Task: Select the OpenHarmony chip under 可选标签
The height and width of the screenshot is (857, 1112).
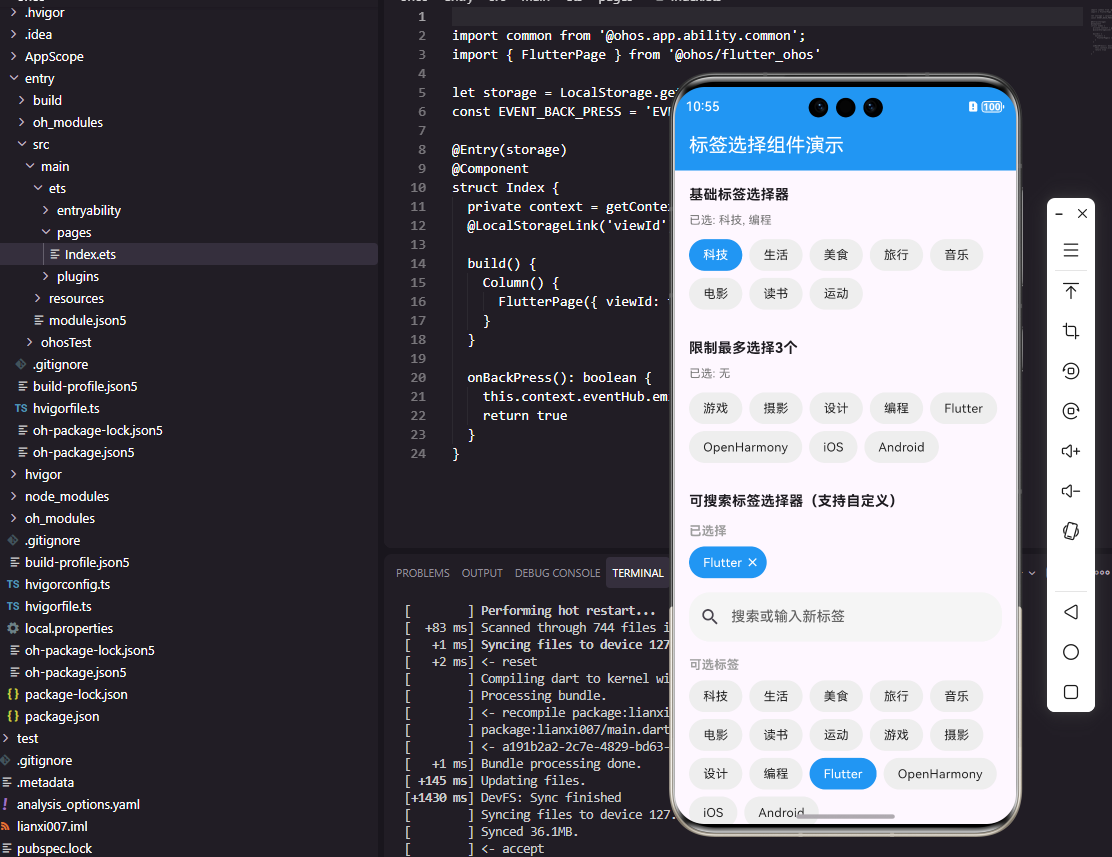Action: (x=940, y=774)
